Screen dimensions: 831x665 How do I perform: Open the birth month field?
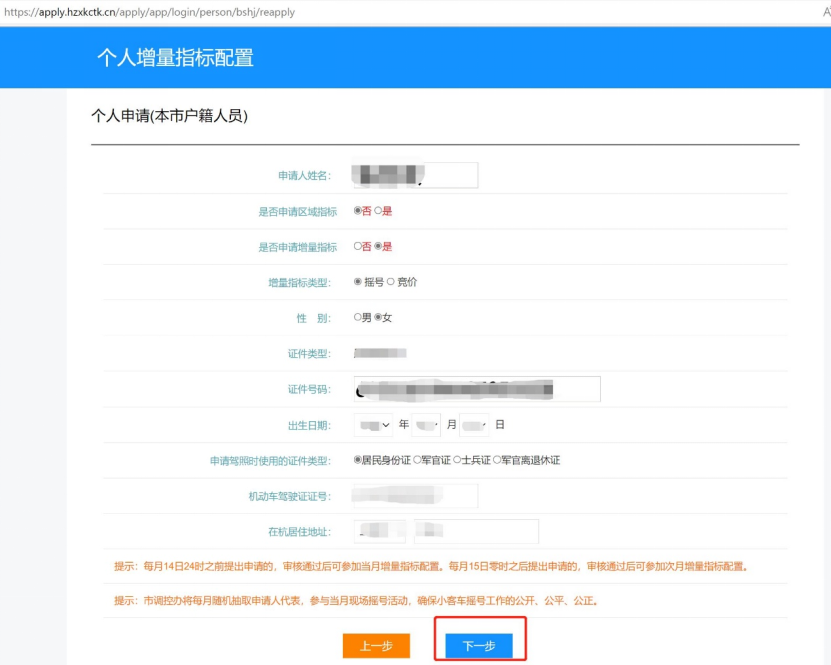click(426, 425)
